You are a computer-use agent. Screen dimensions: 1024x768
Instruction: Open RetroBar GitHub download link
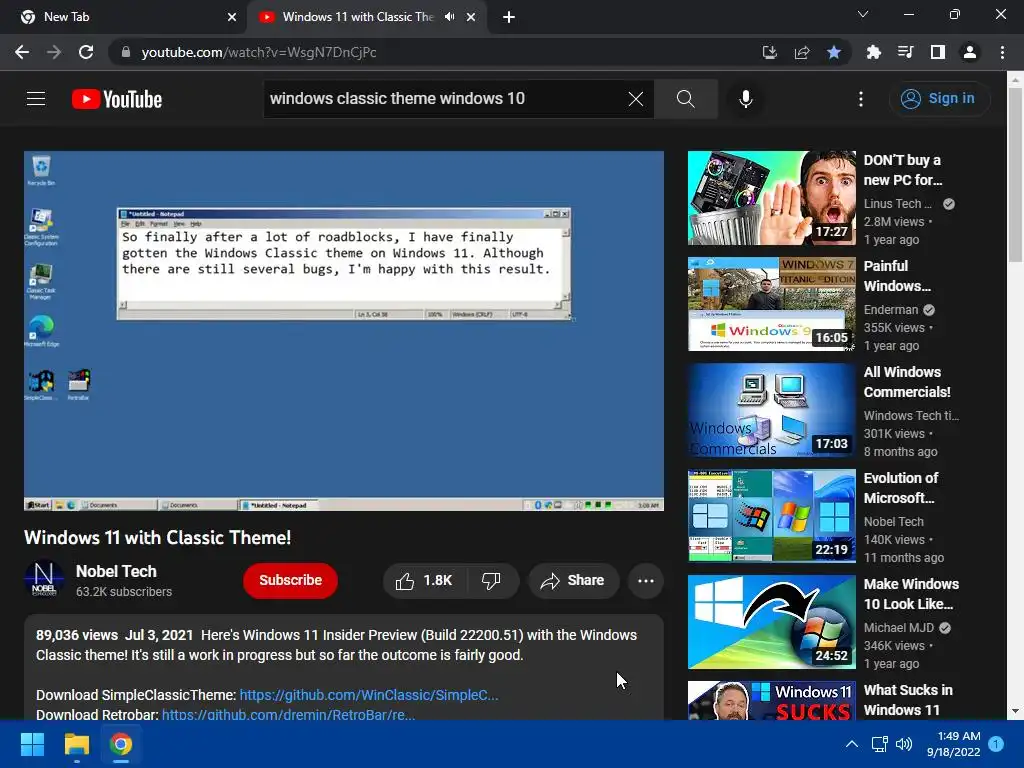click(x=288, y=714)
